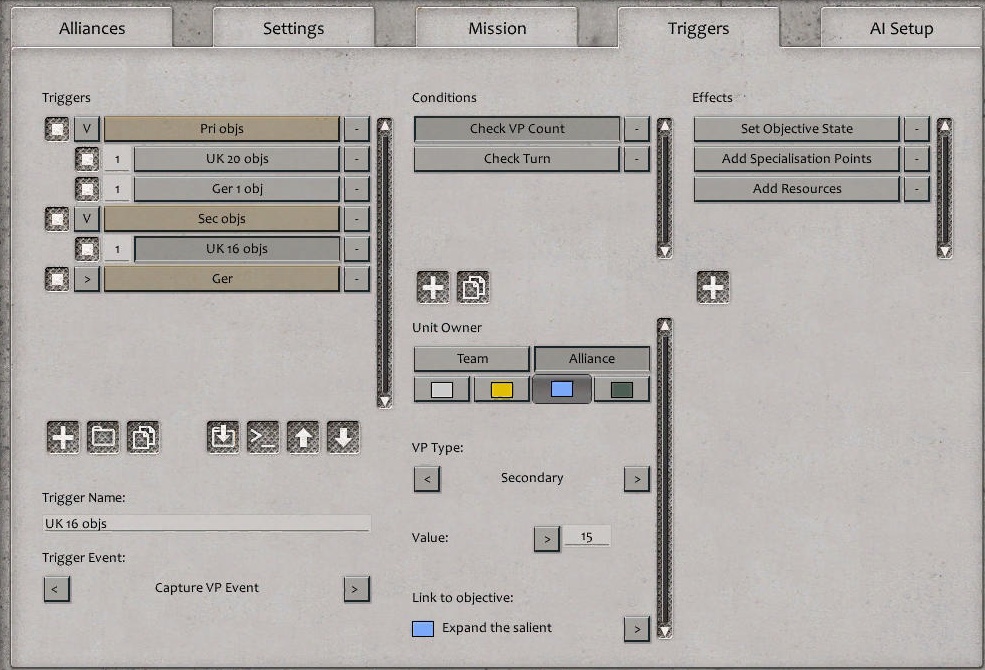Click the import arrow icon beside trigger tools
Image resolution: width=985 pixels, height=670 pixels.
(222, 436)
